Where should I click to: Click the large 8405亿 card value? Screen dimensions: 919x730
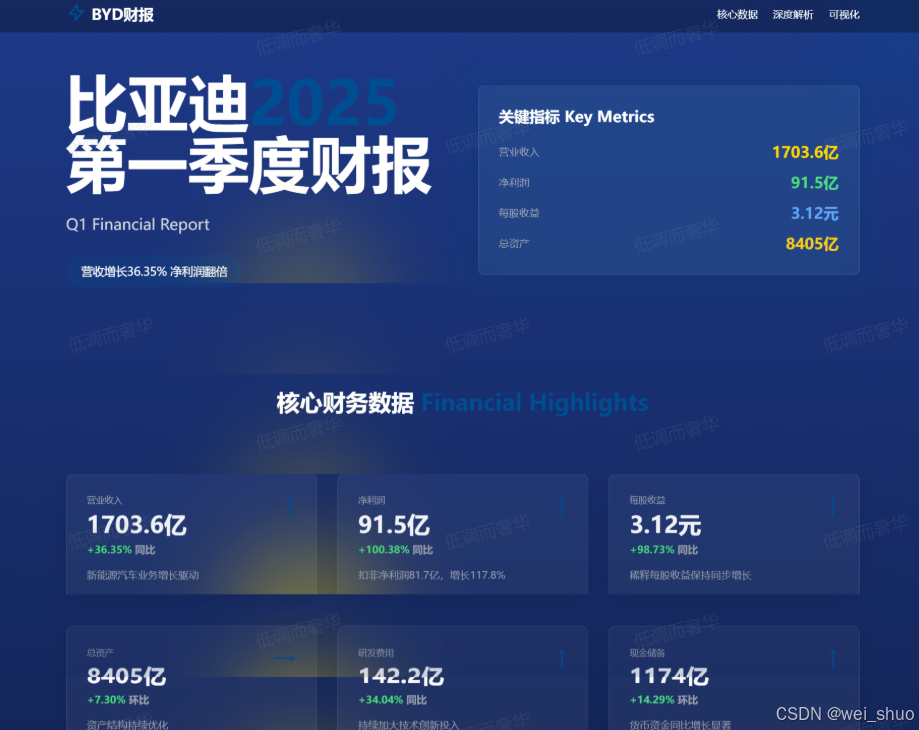[127, 677]
